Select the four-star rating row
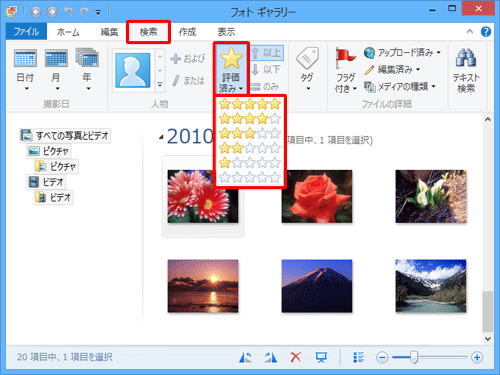500x375 pixels. click(250, 118)
